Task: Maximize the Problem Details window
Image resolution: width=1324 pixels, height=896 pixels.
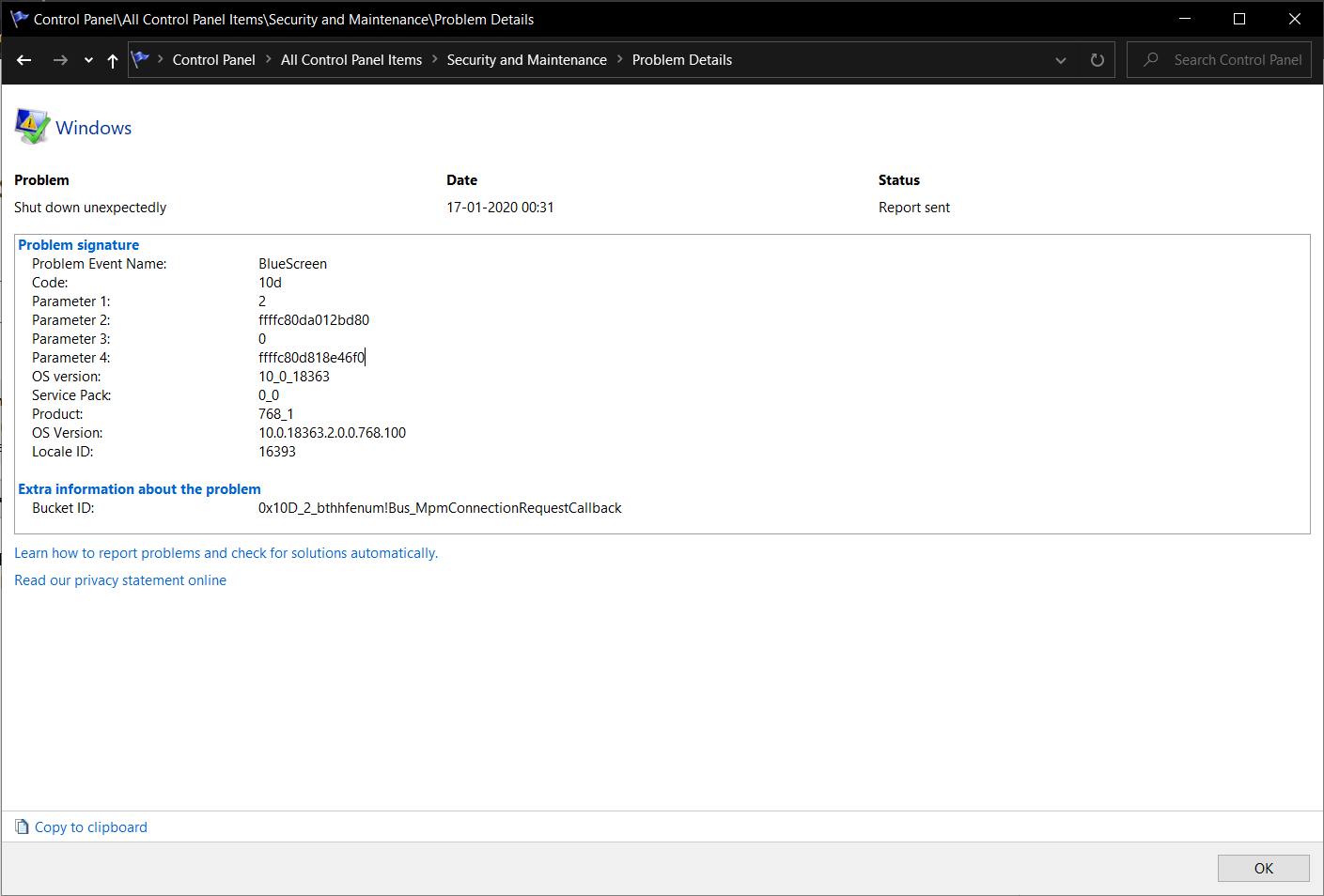Action: [1239, 19]
